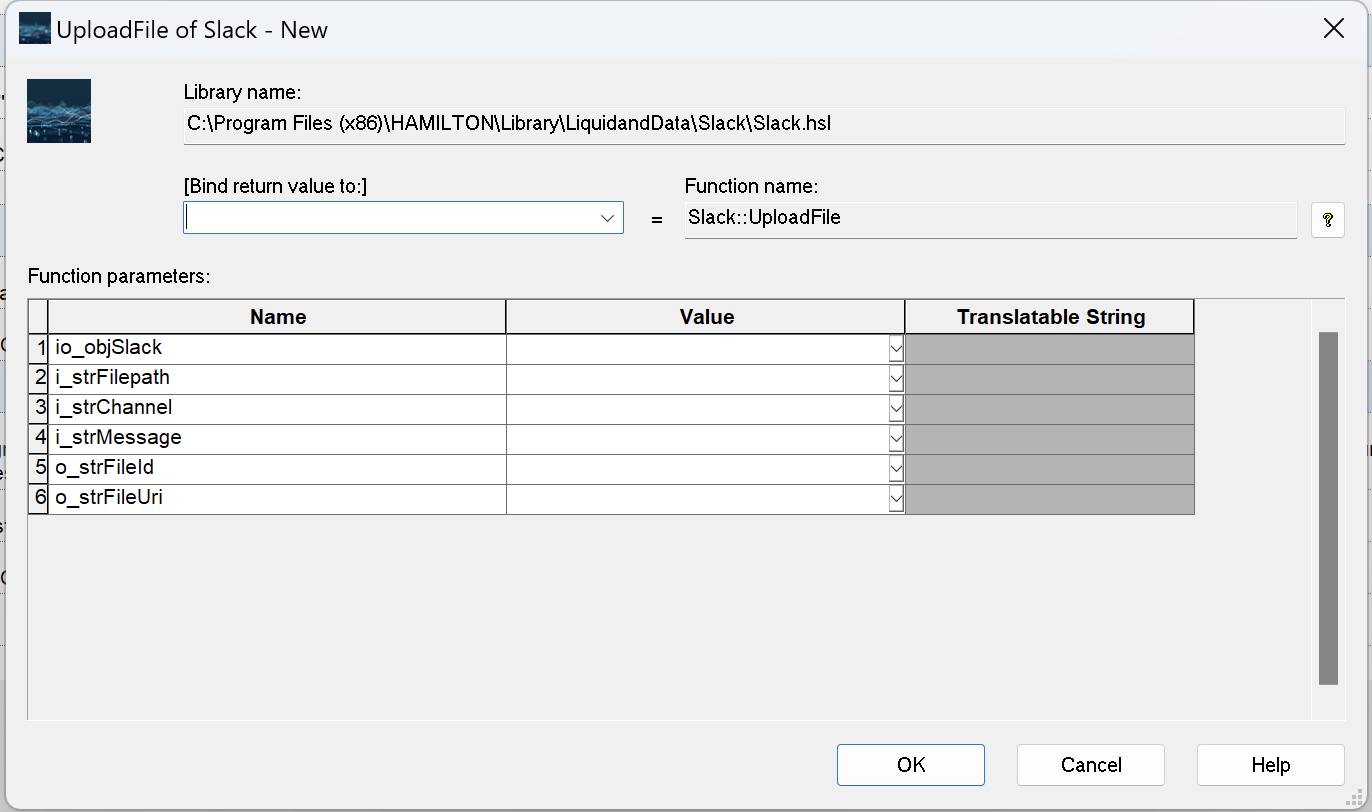
Task: Select the i_strChannel parameter name
Action: click(x=278, y=409)
